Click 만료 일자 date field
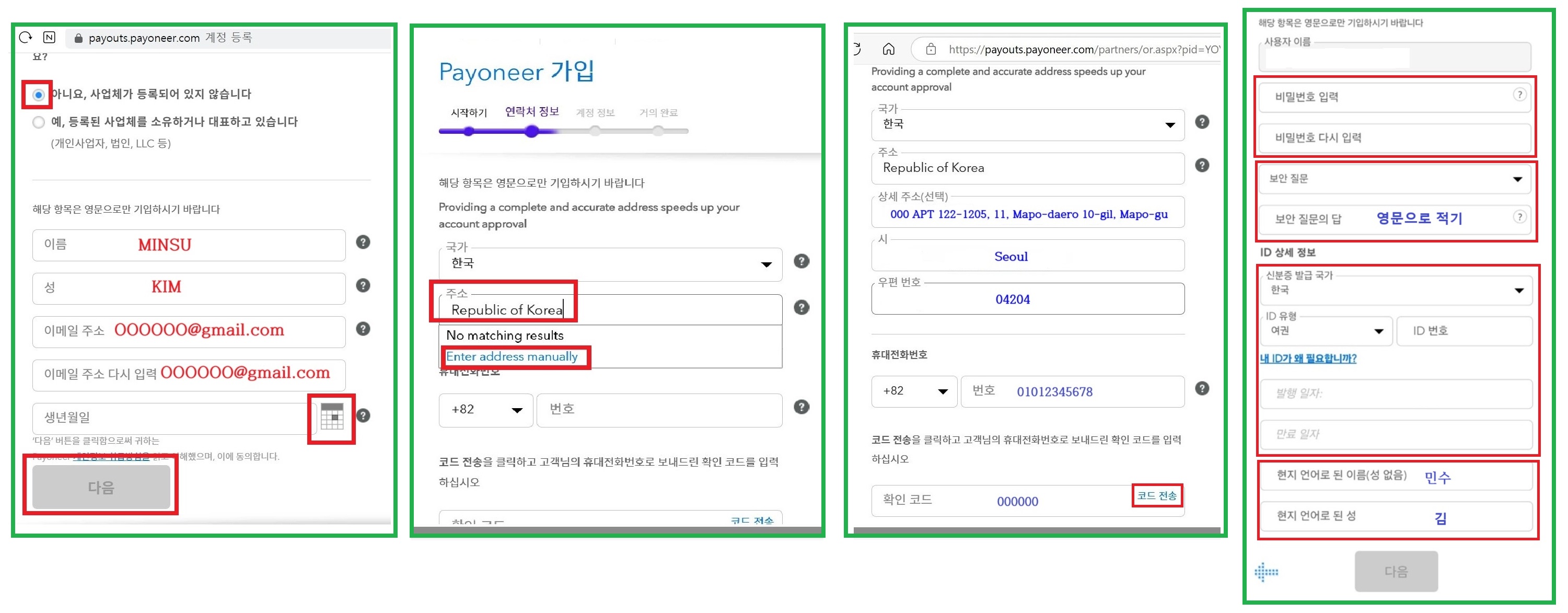This screenshot has width=1568, height=613. (1396, 435)
